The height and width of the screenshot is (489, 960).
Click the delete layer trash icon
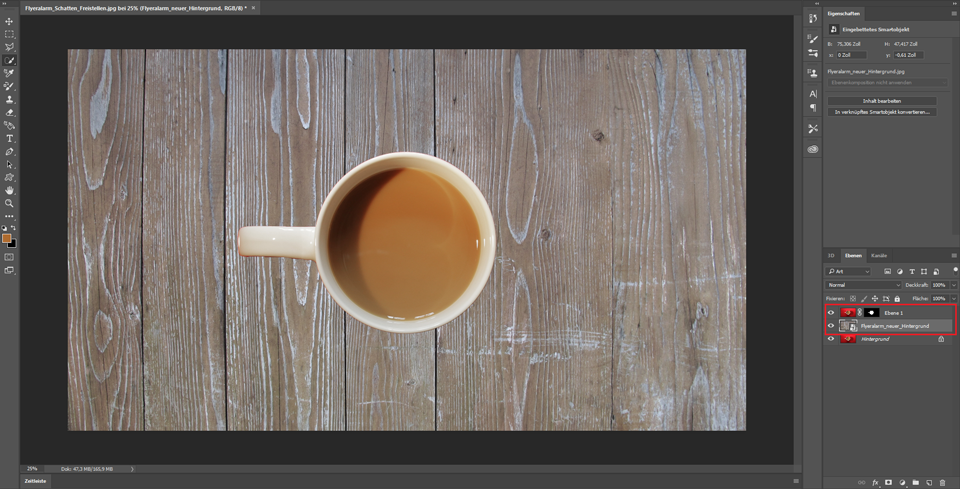click(x=942, y=482)
